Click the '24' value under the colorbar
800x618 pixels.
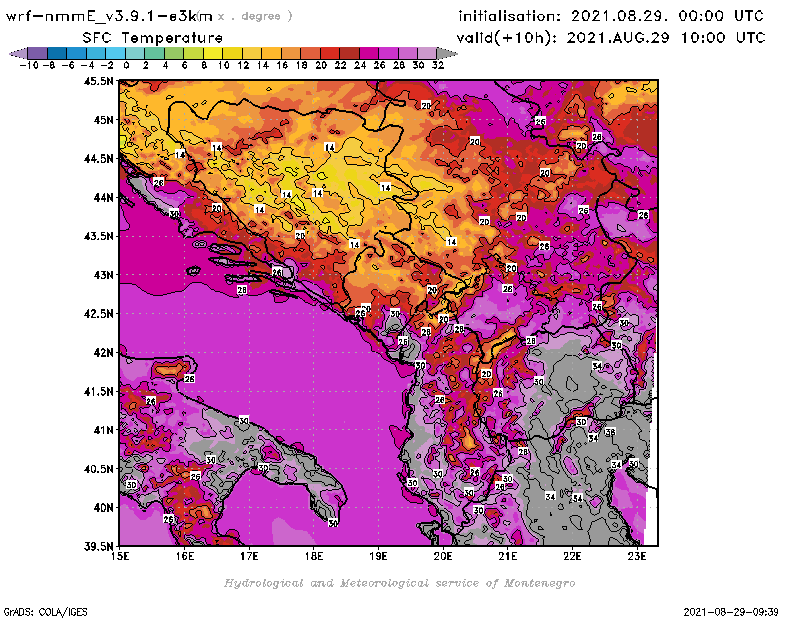point(360,65)
